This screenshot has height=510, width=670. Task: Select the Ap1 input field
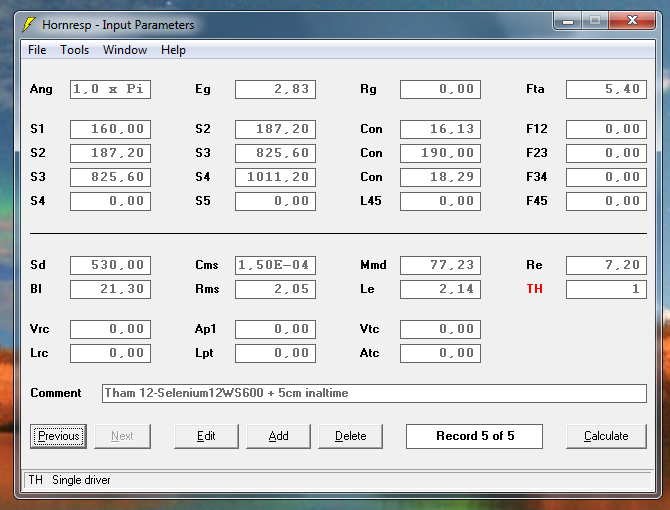tap(275, 329)
